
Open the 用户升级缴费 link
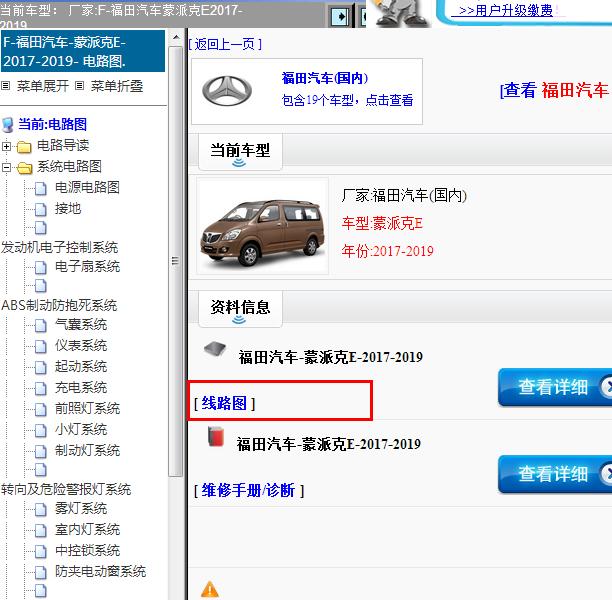pos(506,10)
